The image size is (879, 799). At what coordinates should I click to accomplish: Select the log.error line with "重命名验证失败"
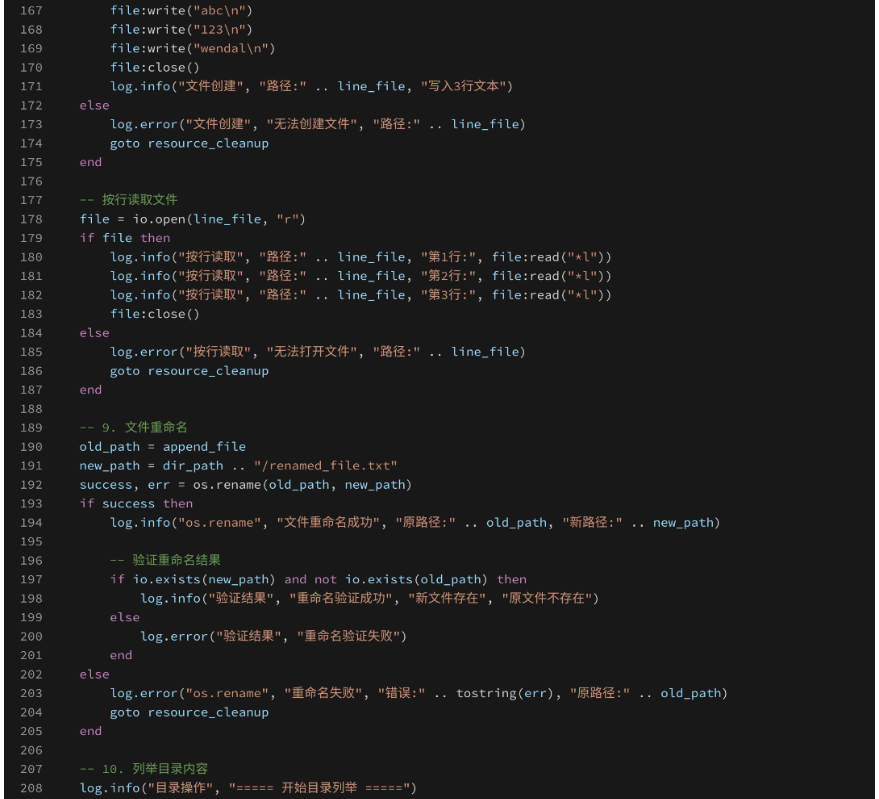[x=273, y=637]
